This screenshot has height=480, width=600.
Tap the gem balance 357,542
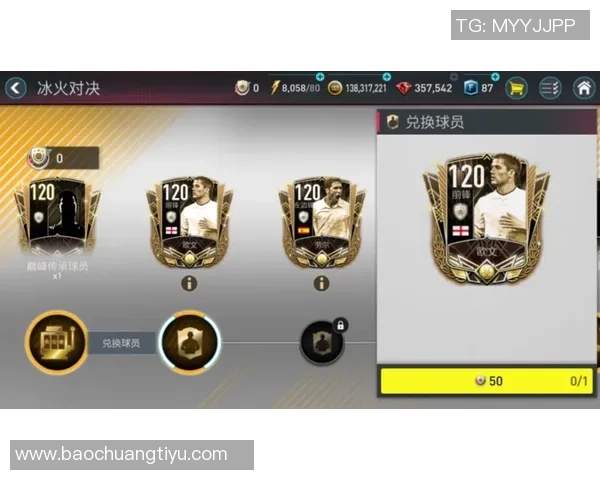[424, 88]
